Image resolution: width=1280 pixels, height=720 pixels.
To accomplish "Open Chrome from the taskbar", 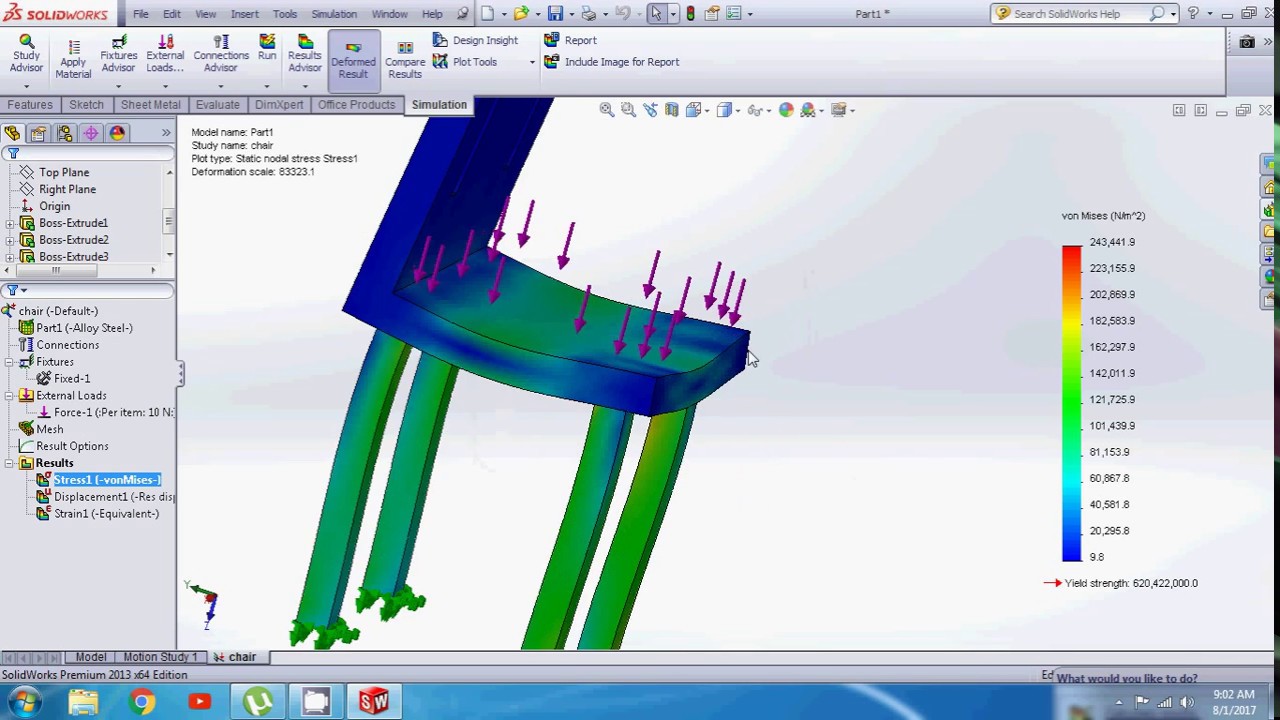I will [141, 702].
